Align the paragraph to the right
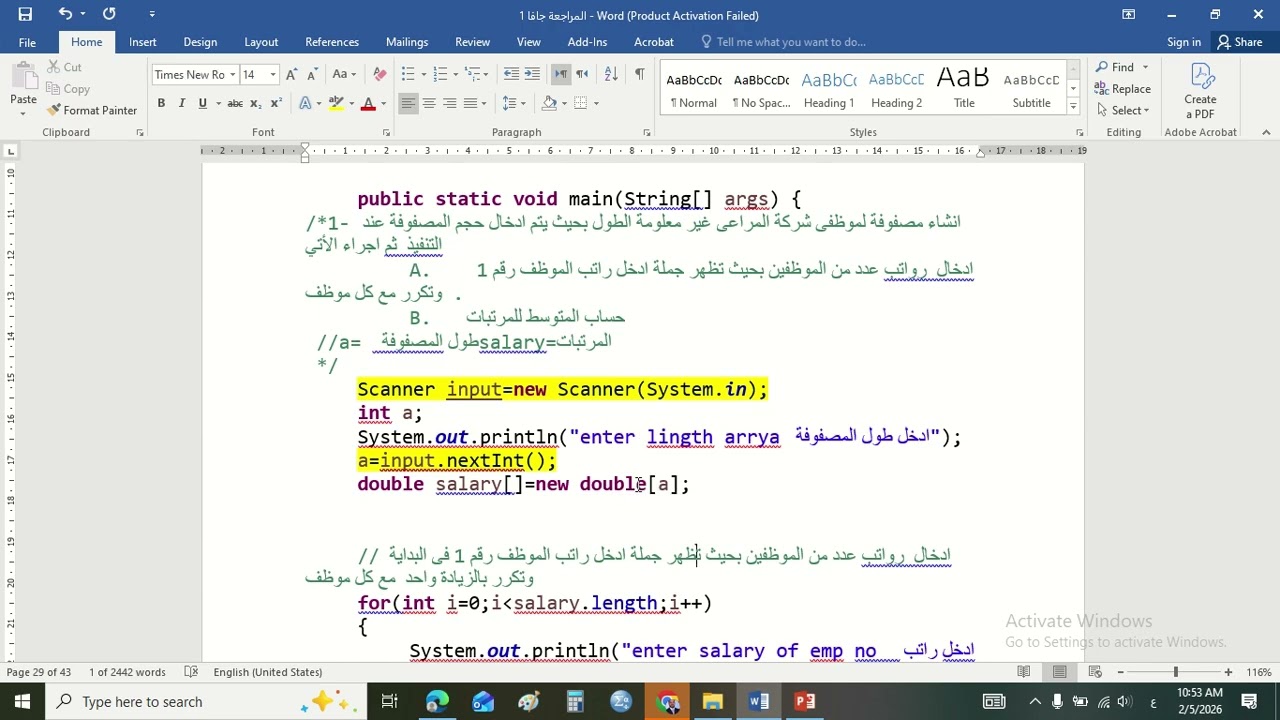 pos(450,103)
